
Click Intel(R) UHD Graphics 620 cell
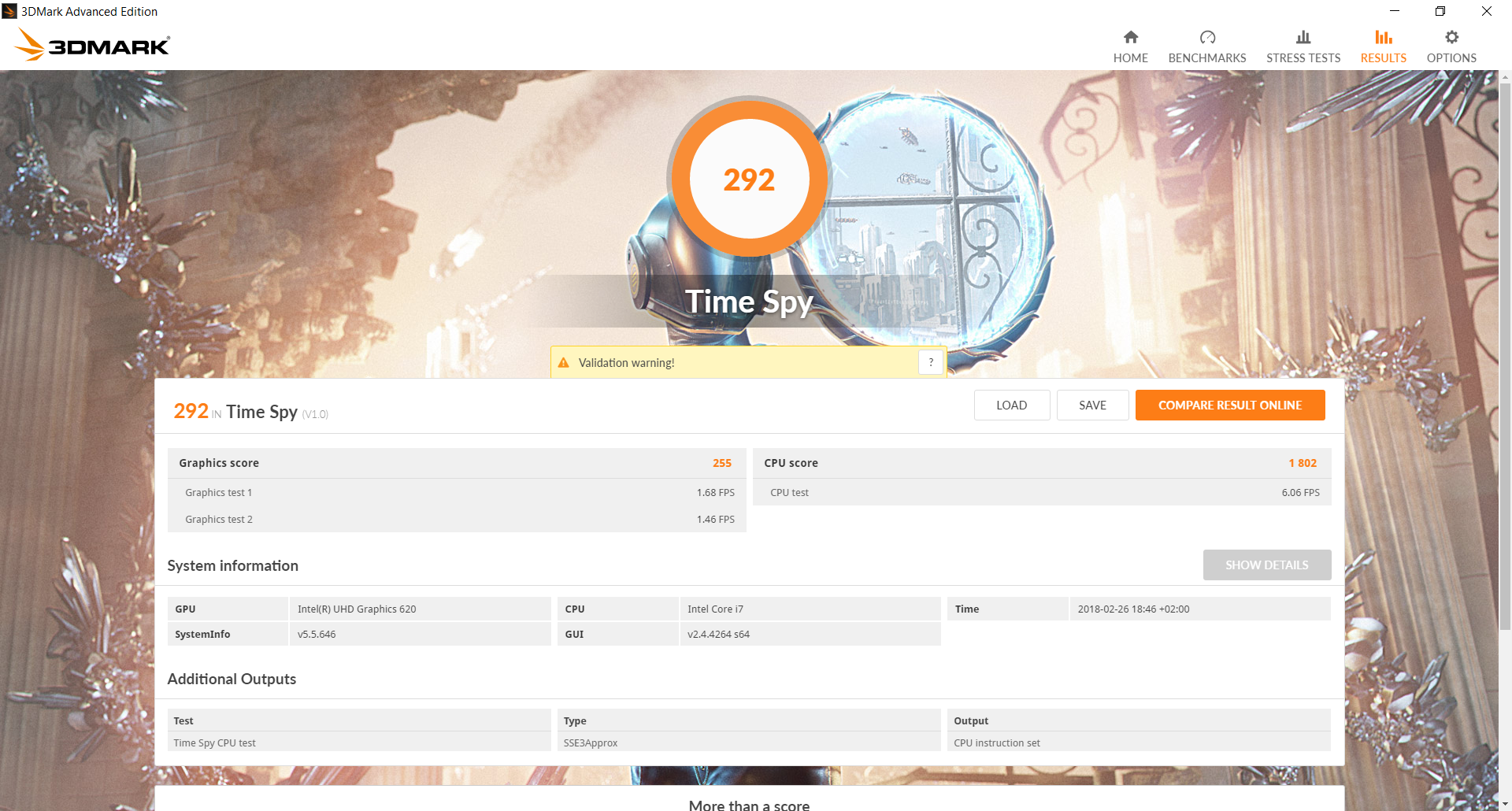[421, 609]
